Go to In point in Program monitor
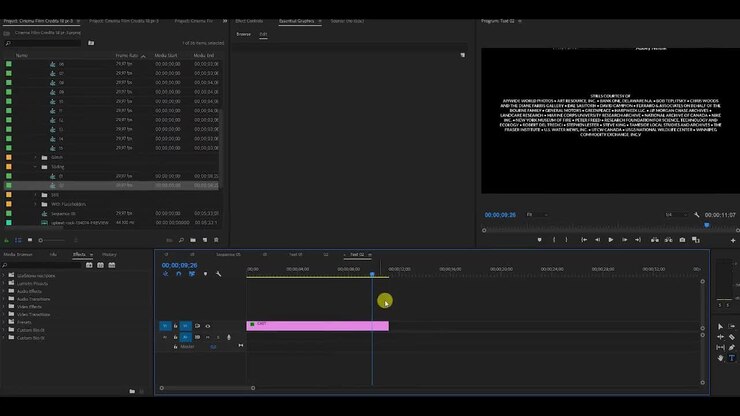 click(584, 240)
